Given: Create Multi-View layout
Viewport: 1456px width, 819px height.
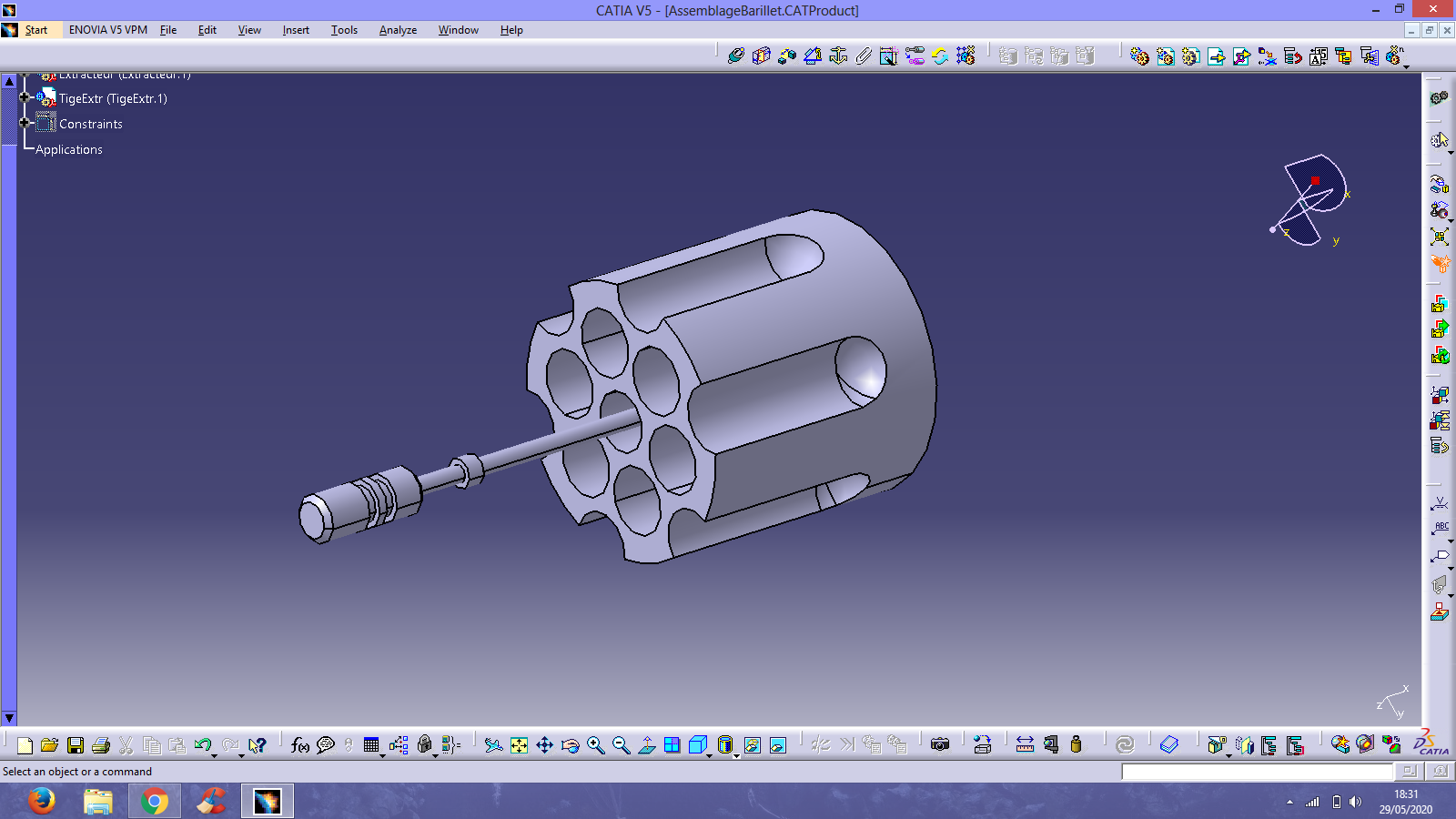Looking at the screenshot, I should pyautogui.click(x=672, y=745).
